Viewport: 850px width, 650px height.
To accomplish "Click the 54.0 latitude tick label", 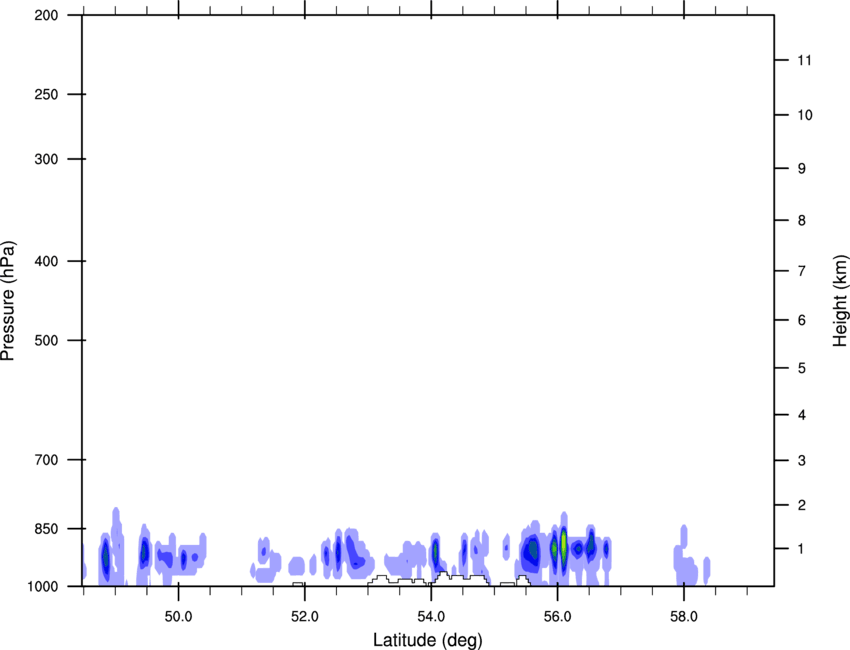I will point(431,616).
